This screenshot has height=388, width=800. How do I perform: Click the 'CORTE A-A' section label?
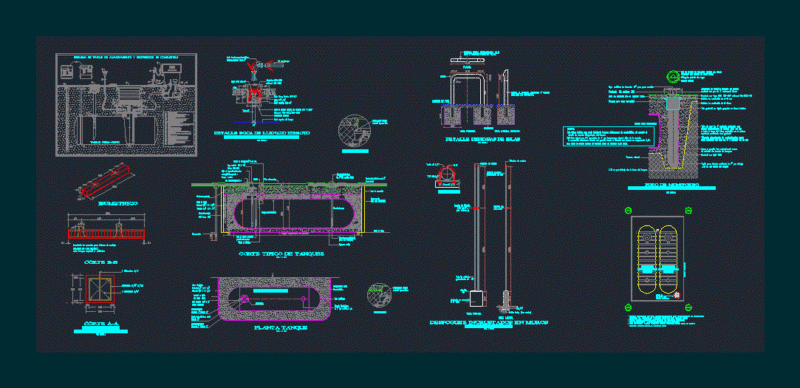click(x=101, y=324)
